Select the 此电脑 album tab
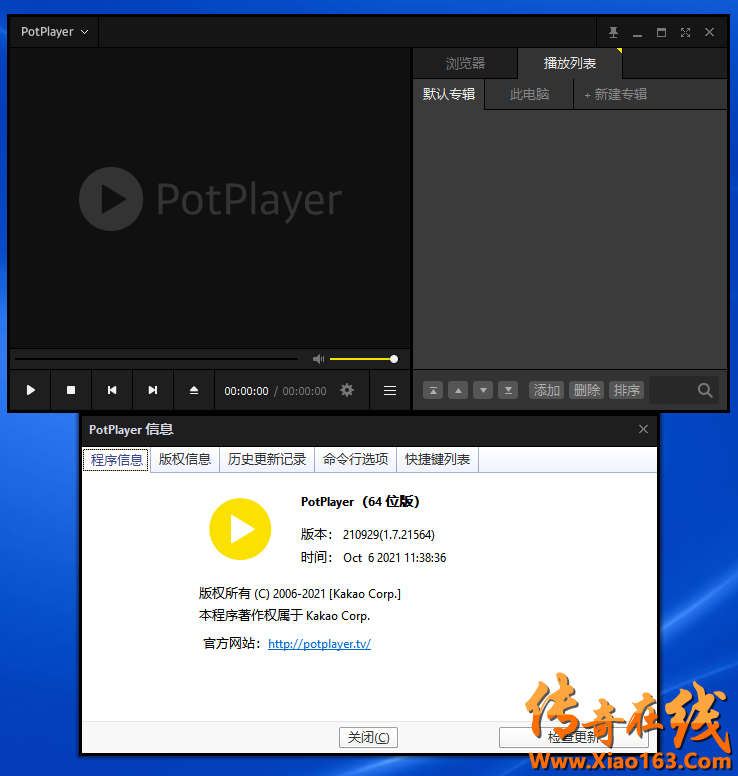The image size is (738, 776). 529,94
